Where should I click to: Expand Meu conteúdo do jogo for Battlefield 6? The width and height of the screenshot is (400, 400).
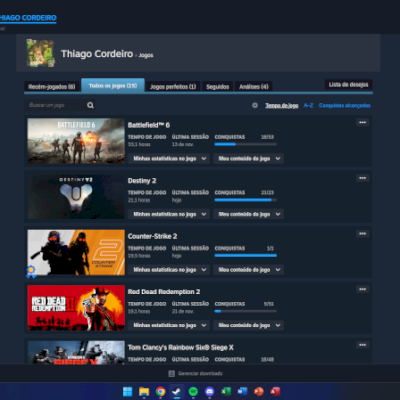coord(249,159)
